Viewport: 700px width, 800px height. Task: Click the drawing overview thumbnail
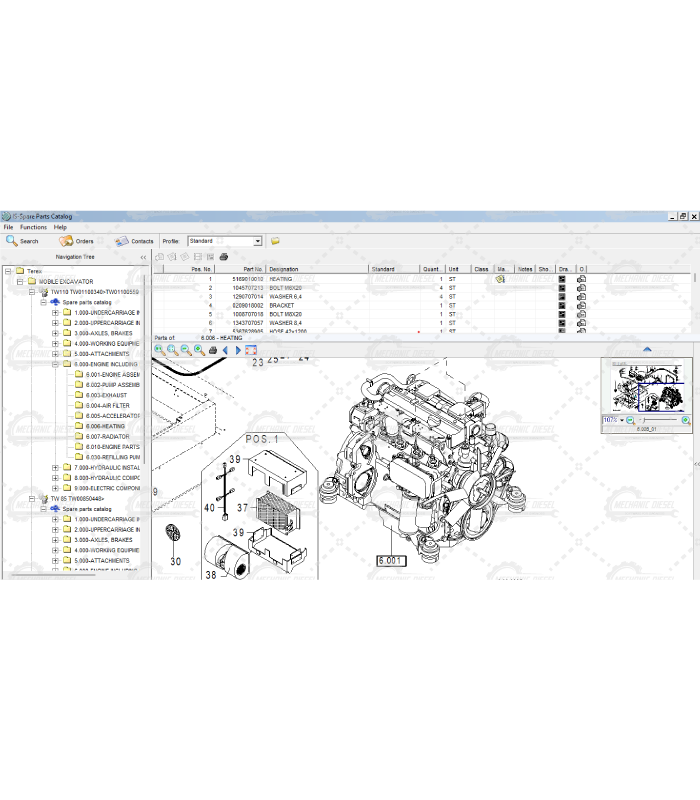(646, 387)
